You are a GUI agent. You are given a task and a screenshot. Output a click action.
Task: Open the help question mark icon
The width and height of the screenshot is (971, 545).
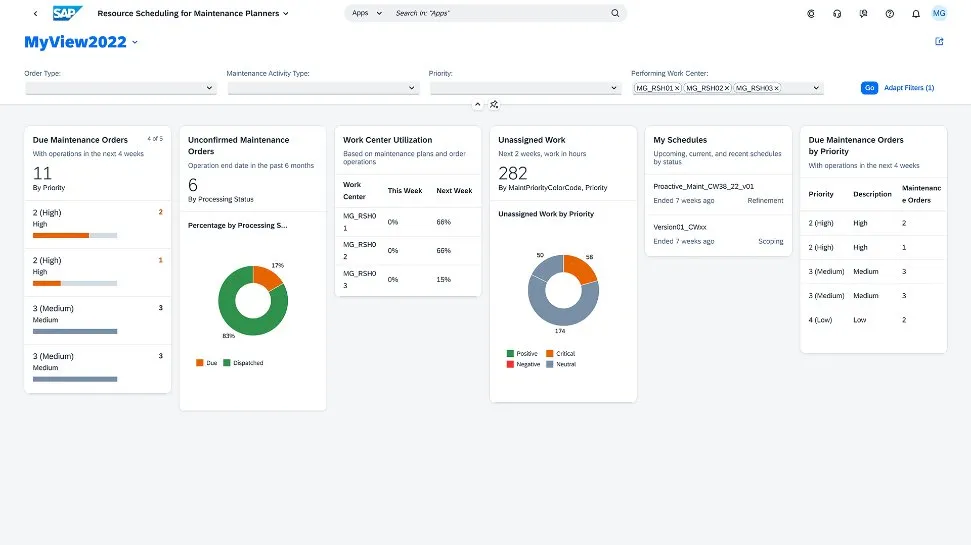[889, 14]
